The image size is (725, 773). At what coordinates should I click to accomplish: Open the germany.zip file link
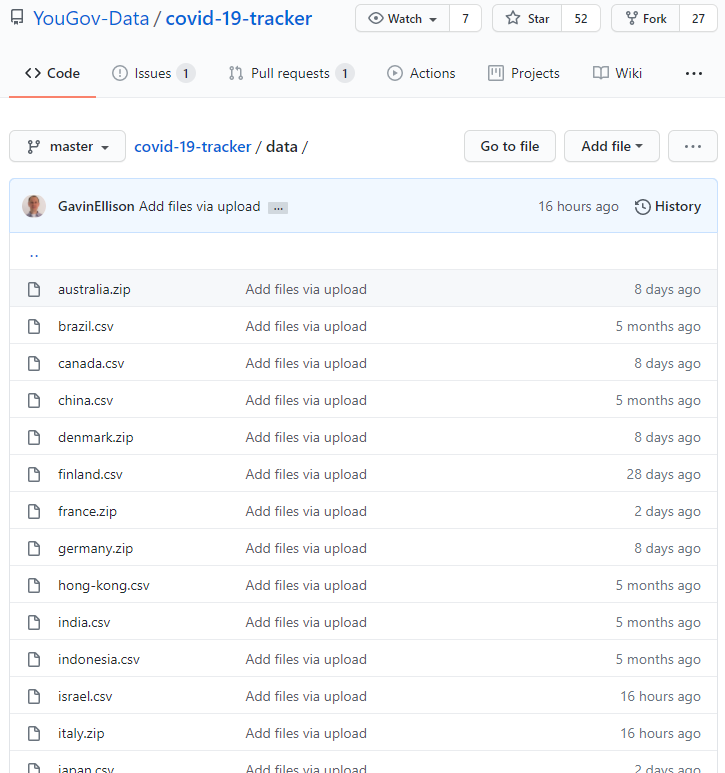[x=95, y=548]
